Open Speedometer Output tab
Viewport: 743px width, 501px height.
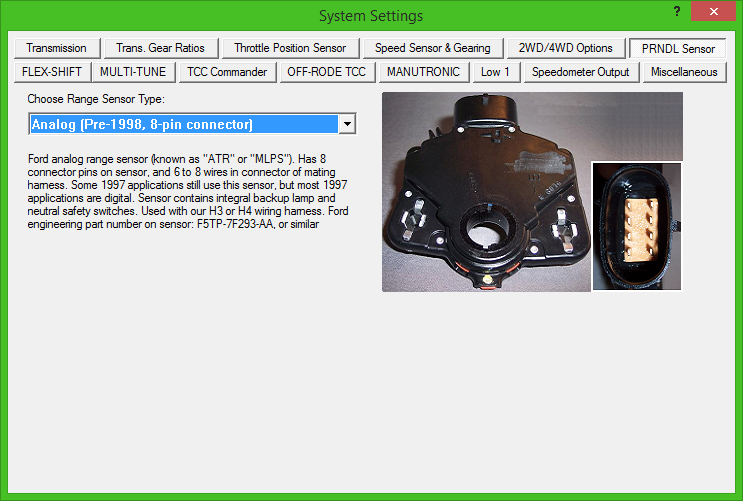pos(580,72)
